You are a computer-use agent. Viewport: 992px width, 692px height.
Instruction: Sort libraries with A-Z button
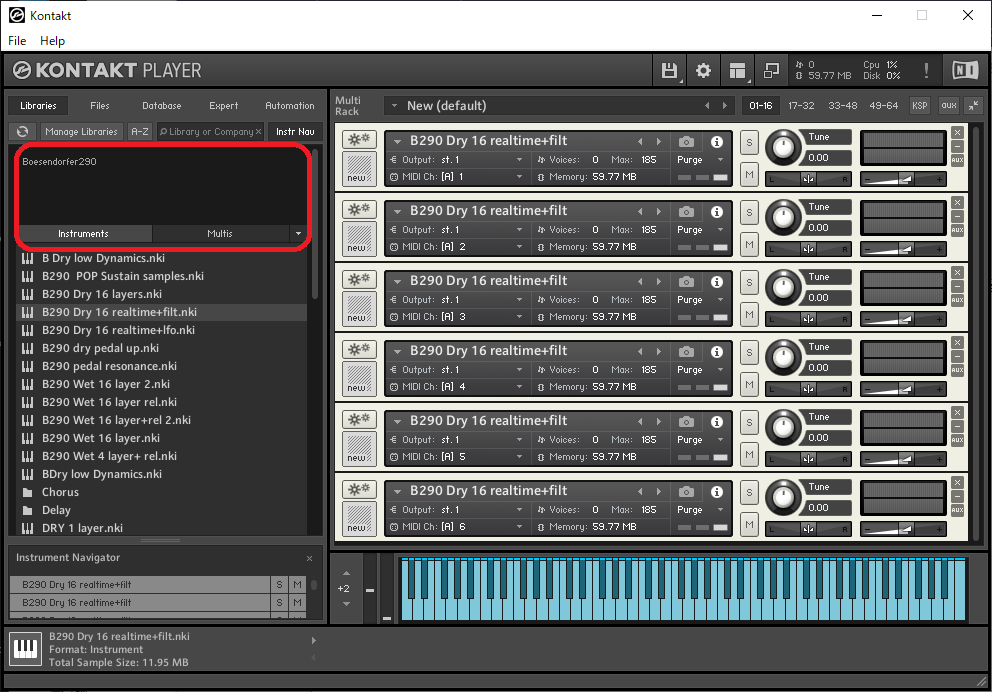pos(140,132)
